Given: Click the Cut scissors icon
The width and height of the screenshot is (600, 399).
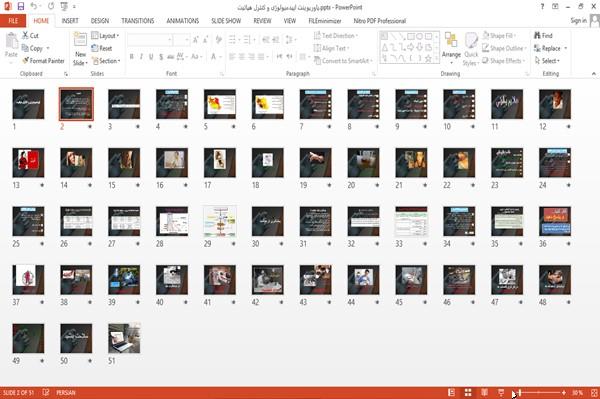Looking at the screenshot, I should click(x=25, y=35).
